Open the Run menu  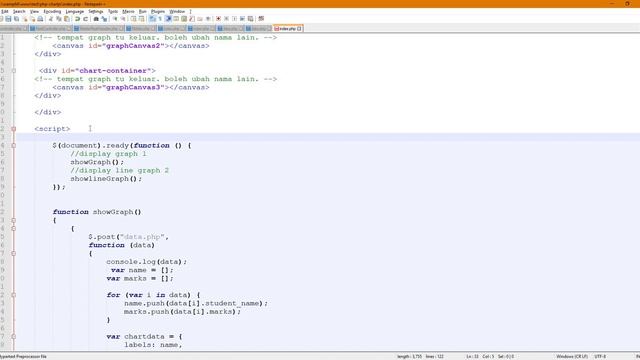[x=142, y=11]
